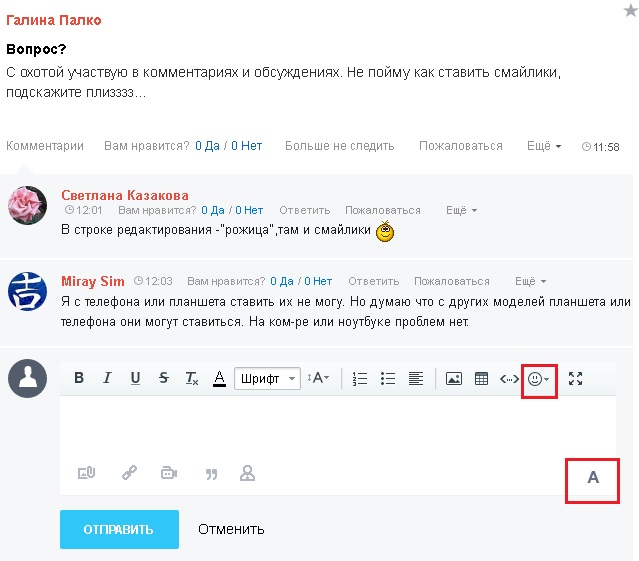Add a video using the camera icon
This screenshot has width=639, height=561.
(x=169, y=473)
